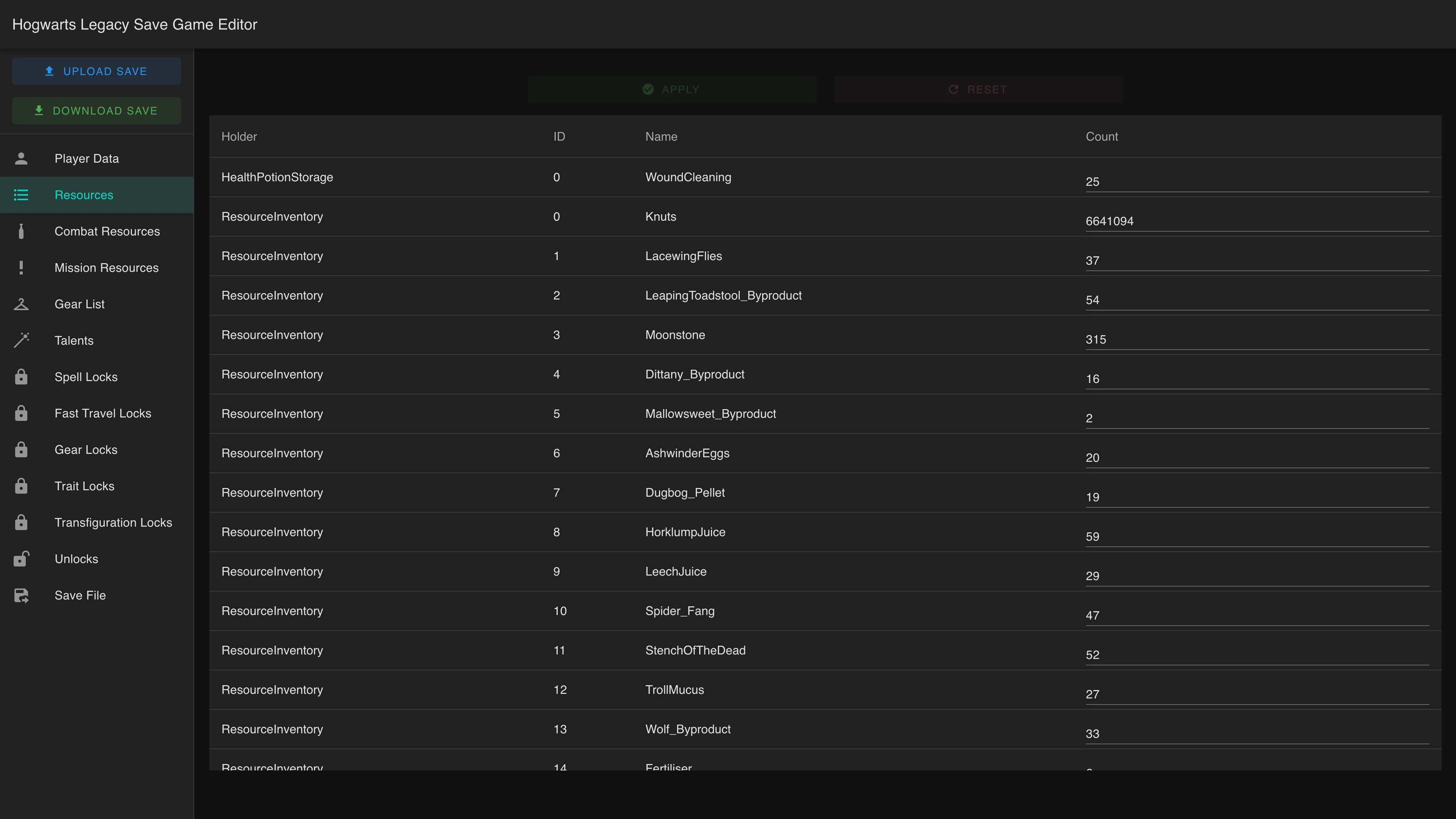Go to the Gear List page
Image resolution: width=1456 pixels, height=819 pixels.
click(x=97, y=304)
